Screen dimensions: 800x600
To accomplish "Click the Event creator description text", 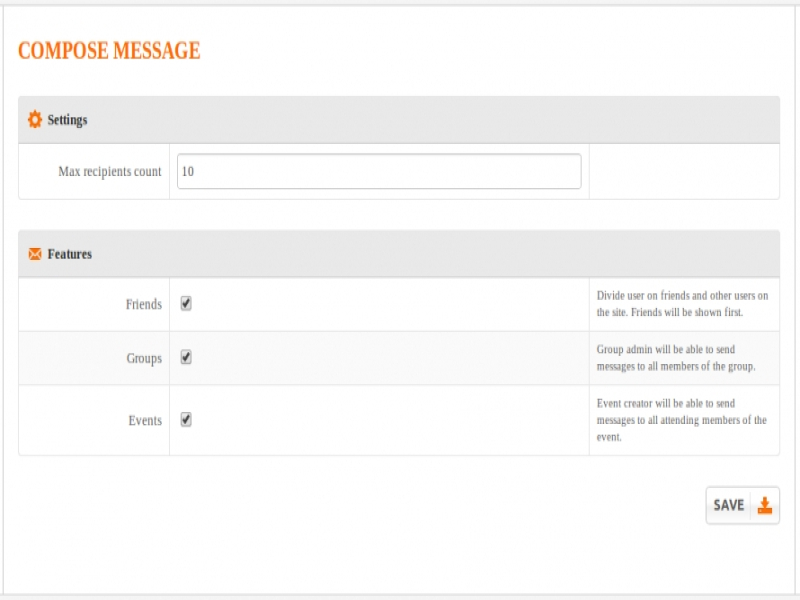I will click(681, 420).
